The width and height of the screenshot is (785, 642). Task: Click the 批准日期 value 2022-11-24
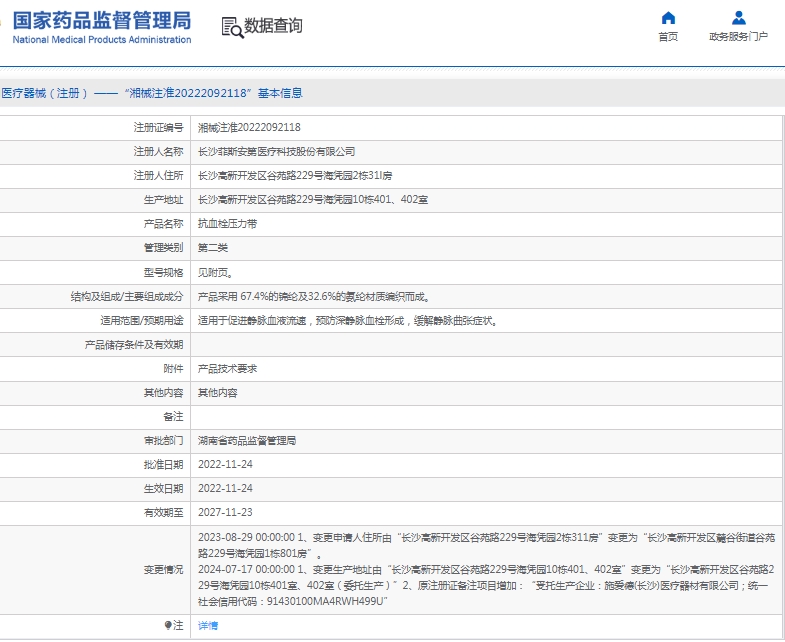225,464
